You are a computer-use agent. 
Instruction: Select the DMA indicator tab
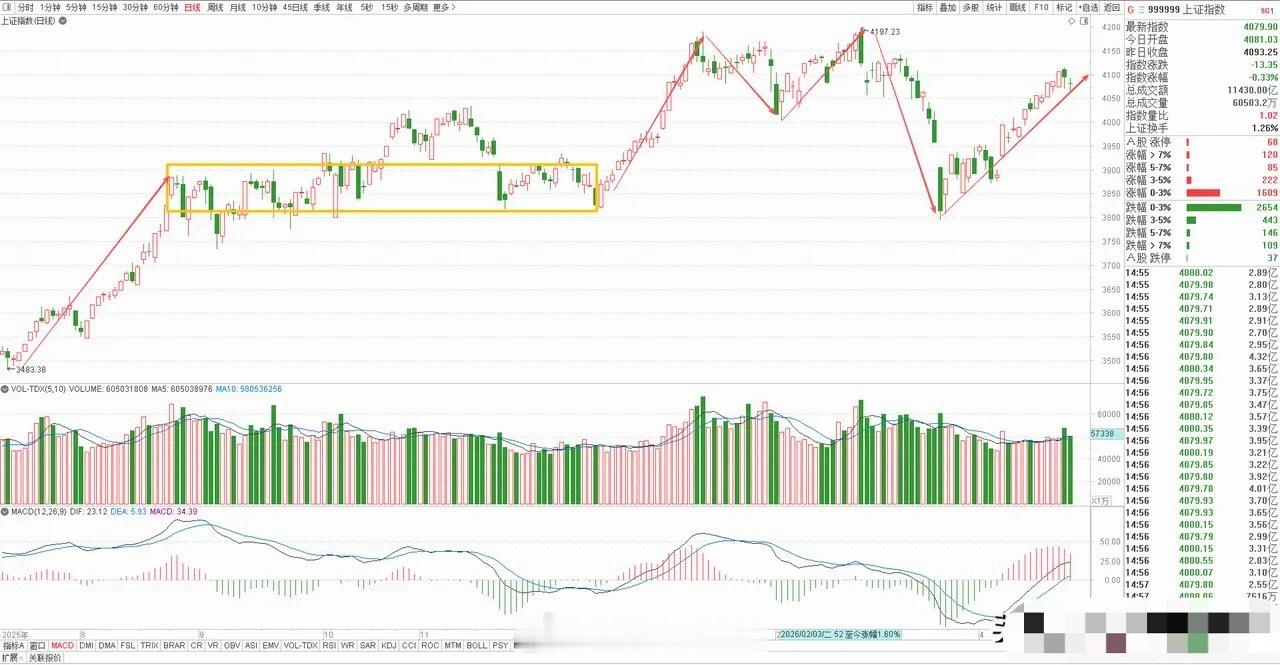click(x=107, y=646)
